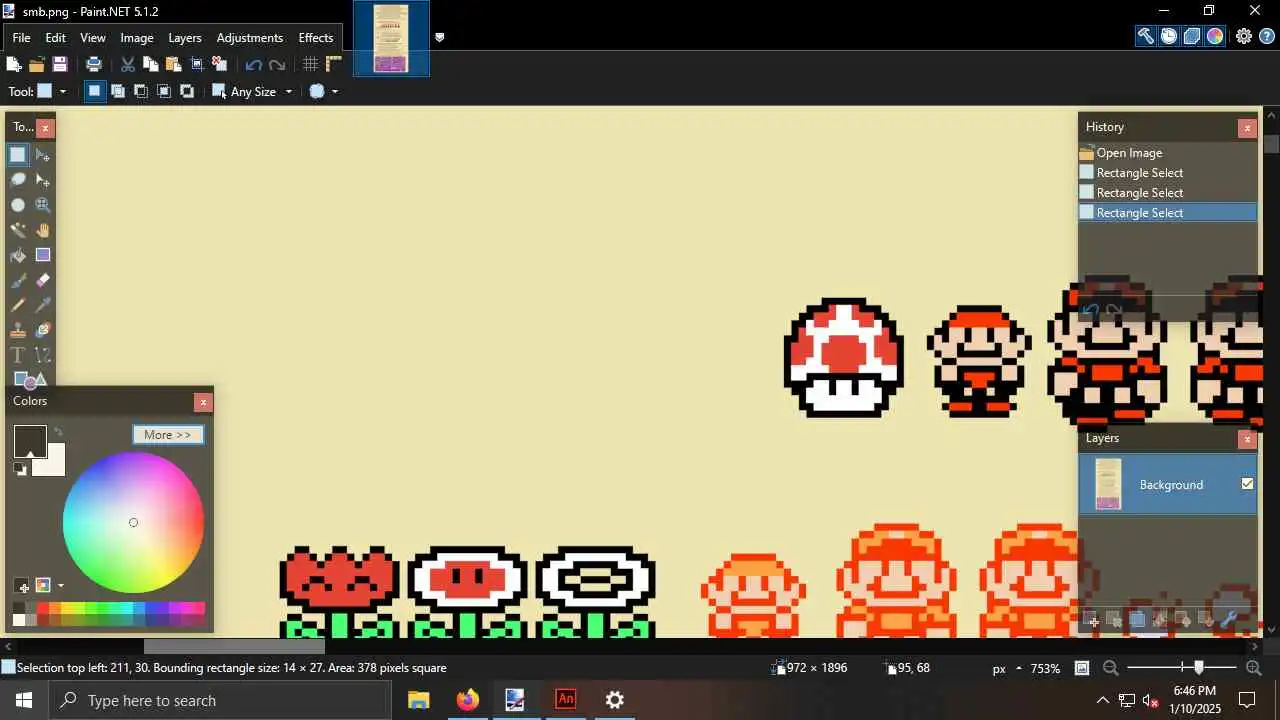Select the Ellipse Select tool

18,204
